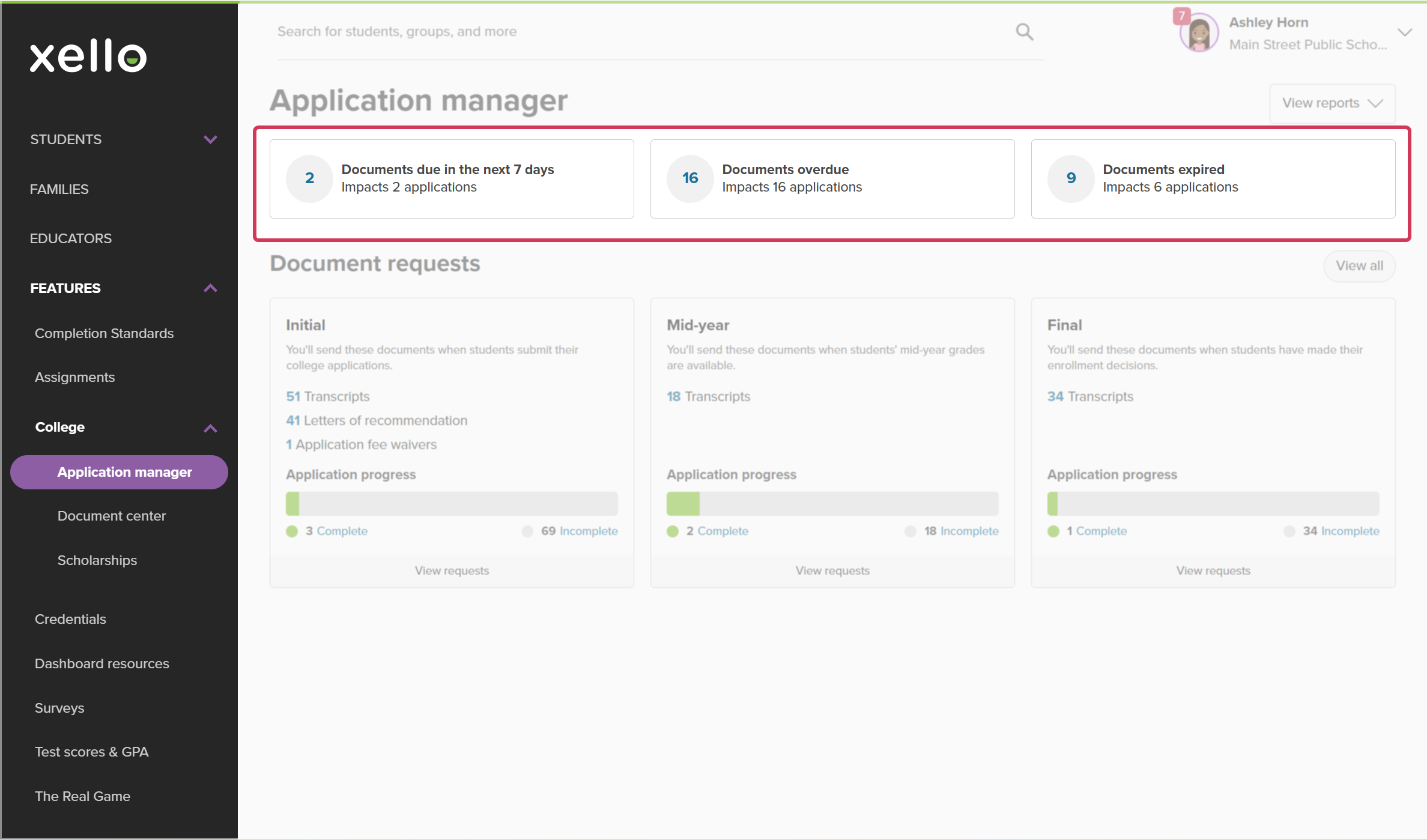
Task: Click the Ashley Horn account name
Action: (x=1268, y=22)
